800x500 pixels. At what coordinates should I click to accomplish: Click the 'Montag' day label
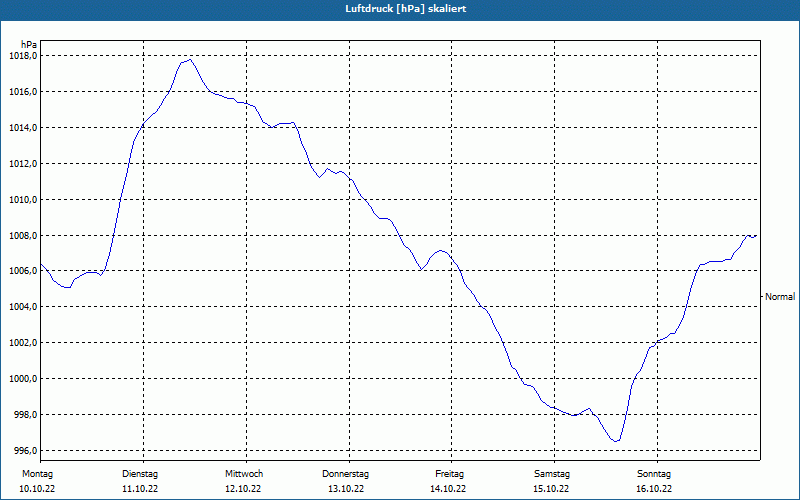(37, 474)
